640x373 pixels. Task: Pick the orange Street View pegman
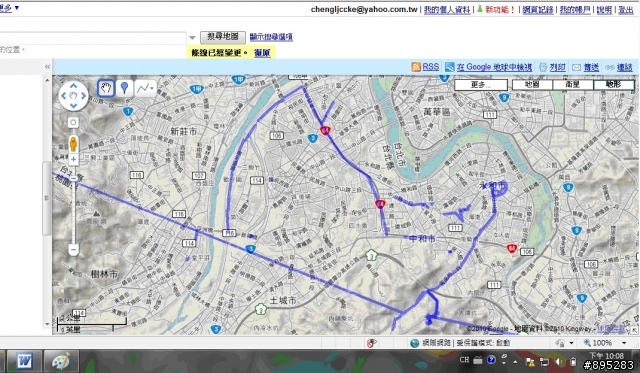pos(73,144)
